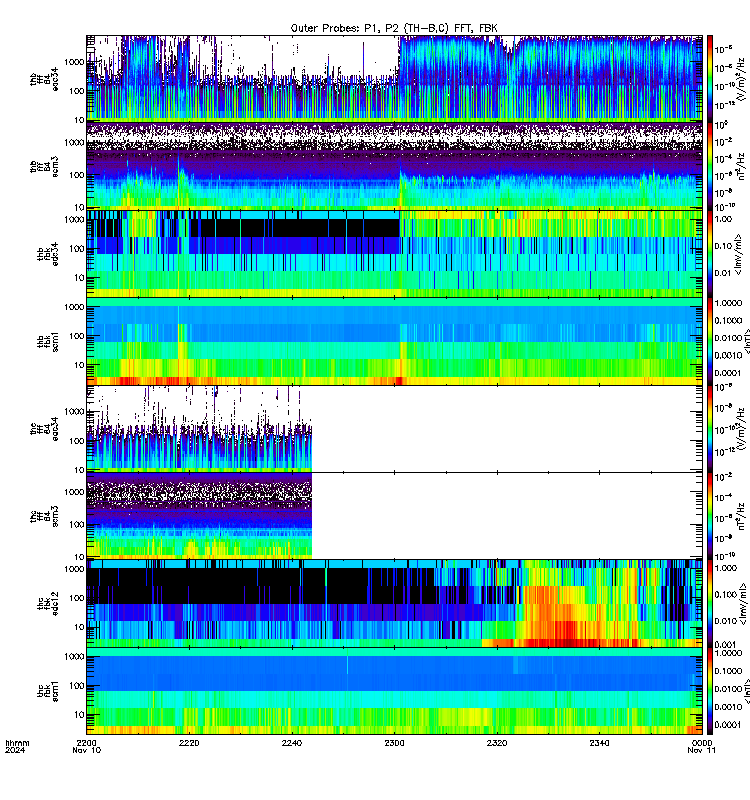Click the '2220' time axis tick label

point(189,743)
